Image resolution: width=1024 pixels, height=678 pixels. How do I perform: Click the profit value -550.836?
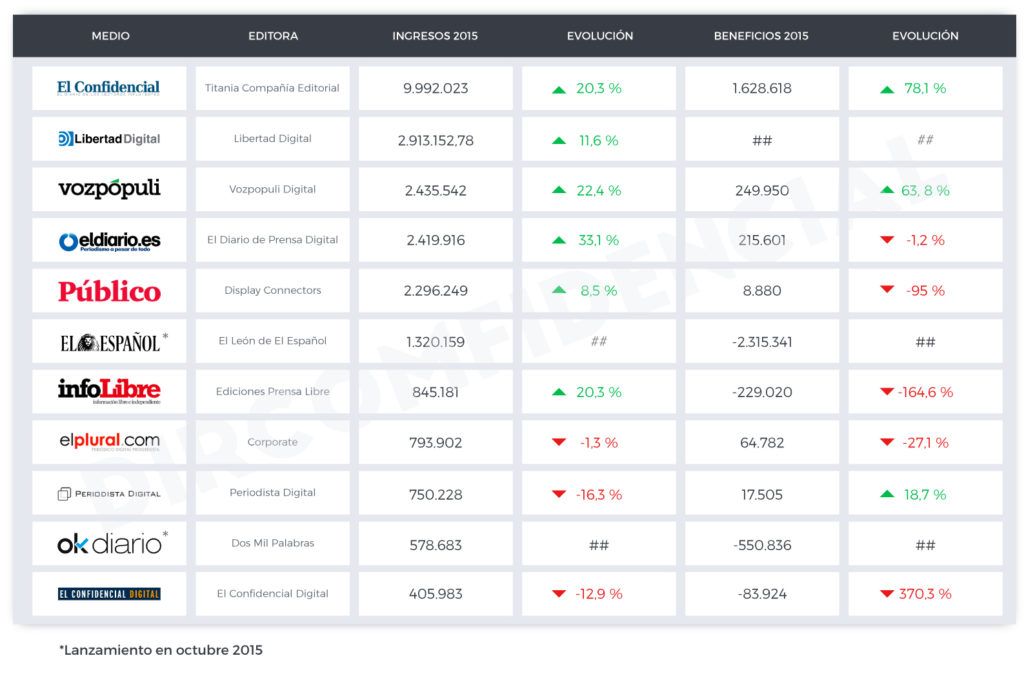[x=762, y=545]
